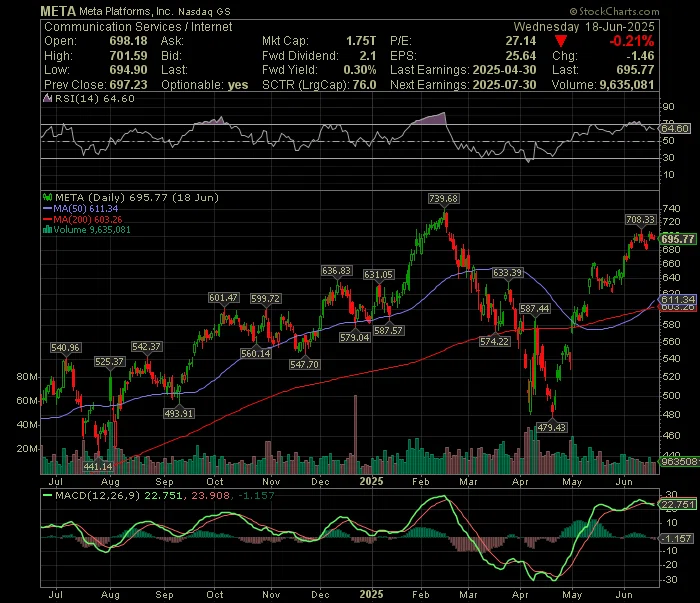Screen dimensions: 700x603
Task: Click the Meta Platforms, Inc. company name
Action: click(x=126, y=12)
